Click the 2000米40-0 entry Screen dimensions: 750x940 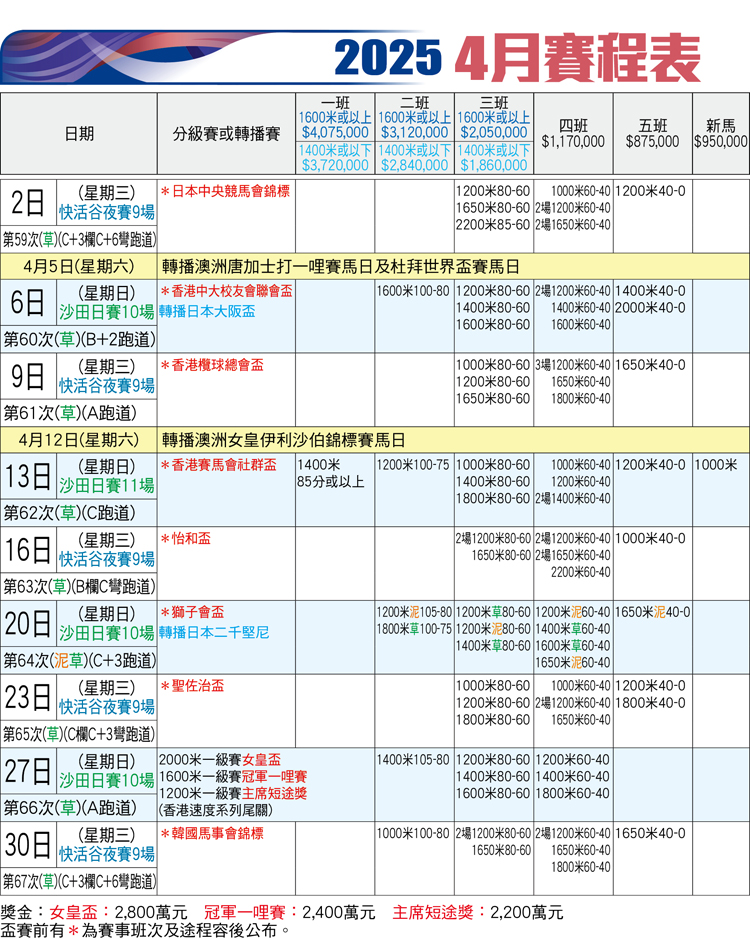coord(650,308)
